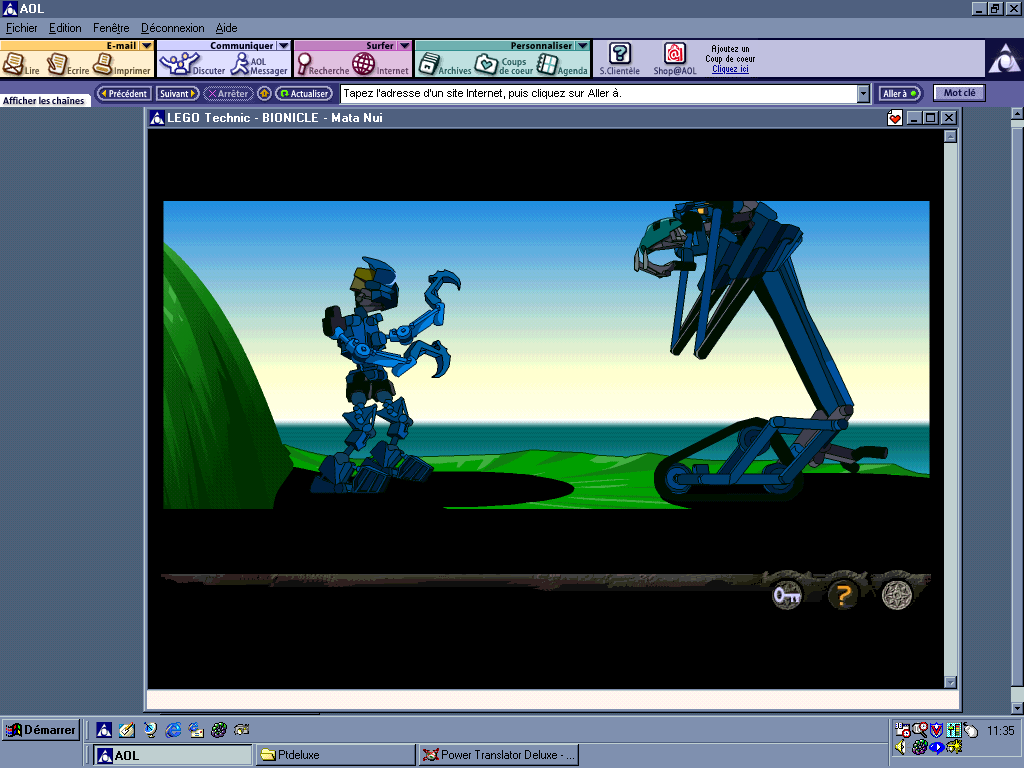Expand the Communiquer dropdown arrow
Viewport: 1024px width, 768px height.
283,46
